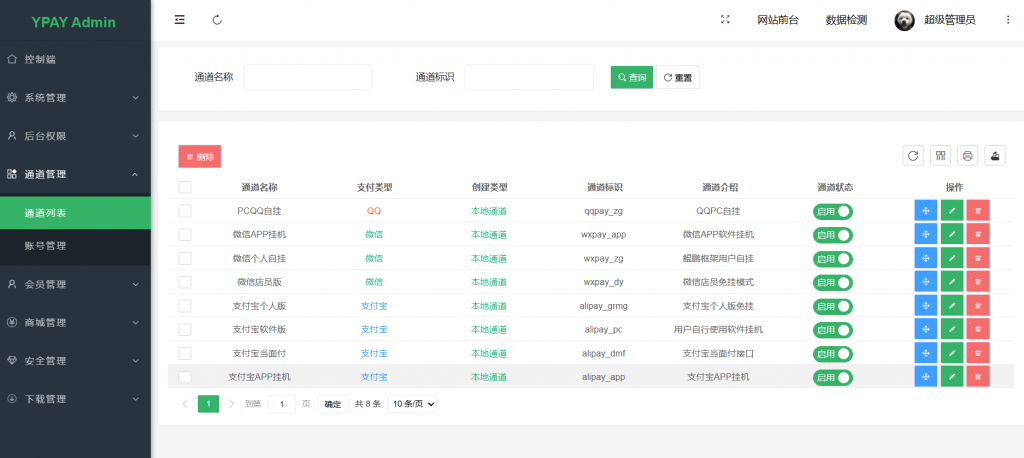Expand 会员管理 menu in sidebar

pos(75,285)
